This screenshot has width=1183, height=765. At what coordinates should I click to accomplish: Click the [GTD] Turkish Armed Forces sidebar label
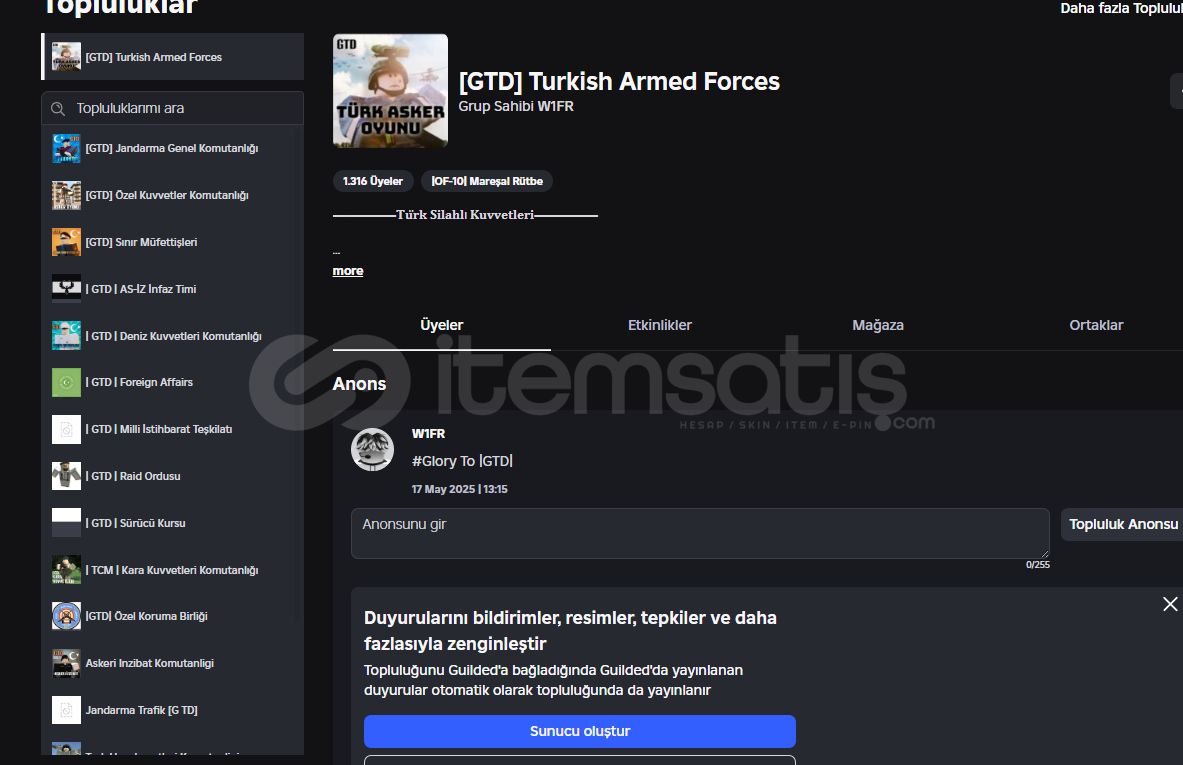coord(154,57)
